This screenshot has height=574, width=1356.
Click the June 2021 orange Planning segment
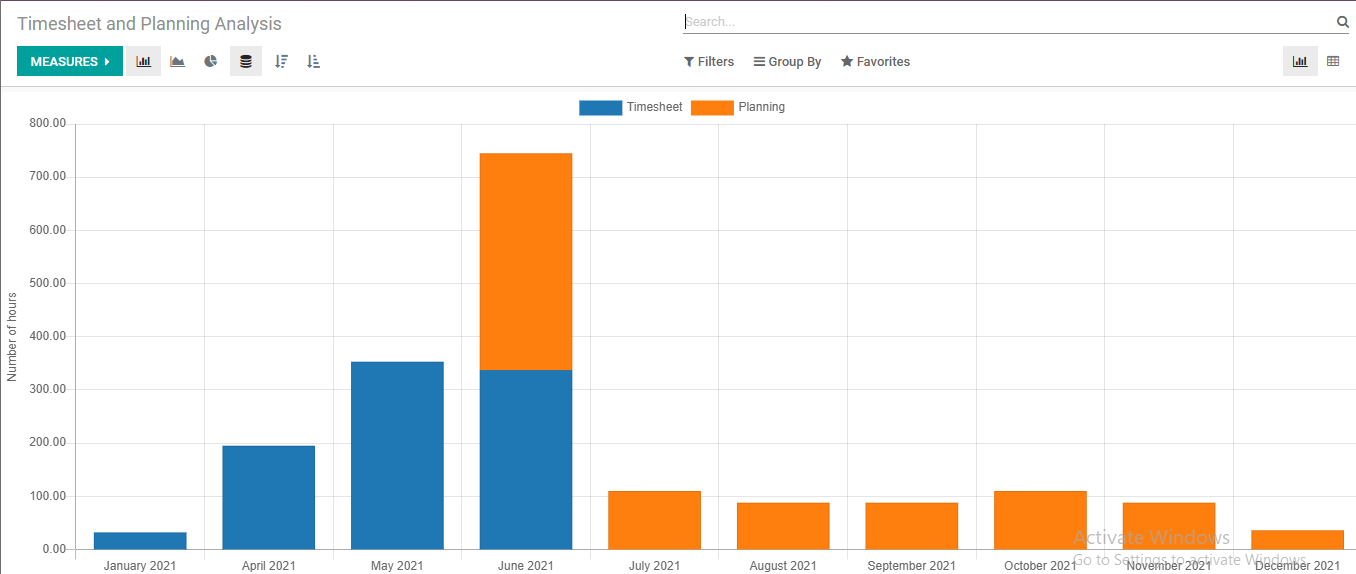(526, 261)
